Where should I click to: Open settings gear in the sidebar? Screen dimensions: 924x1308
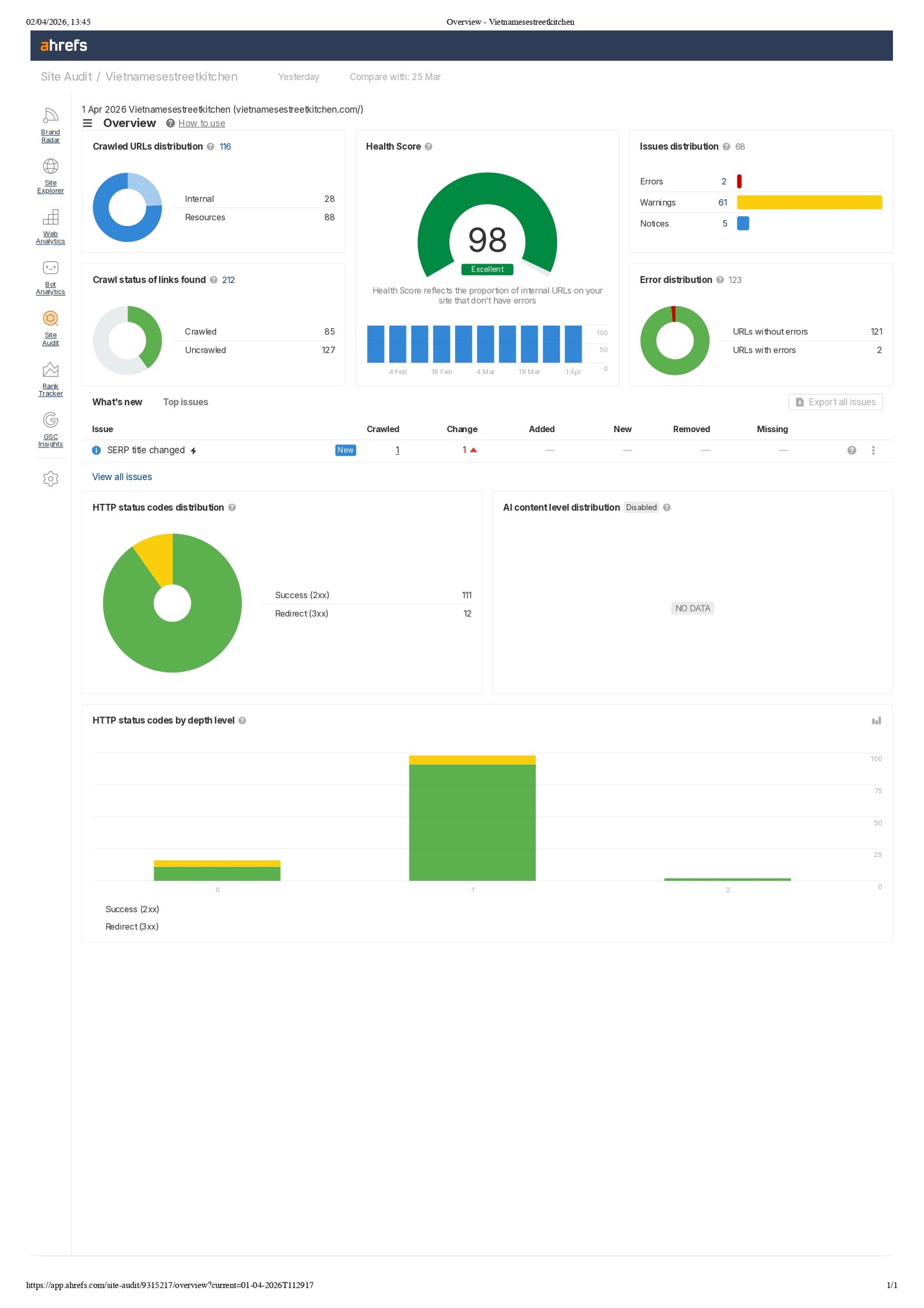51,478
